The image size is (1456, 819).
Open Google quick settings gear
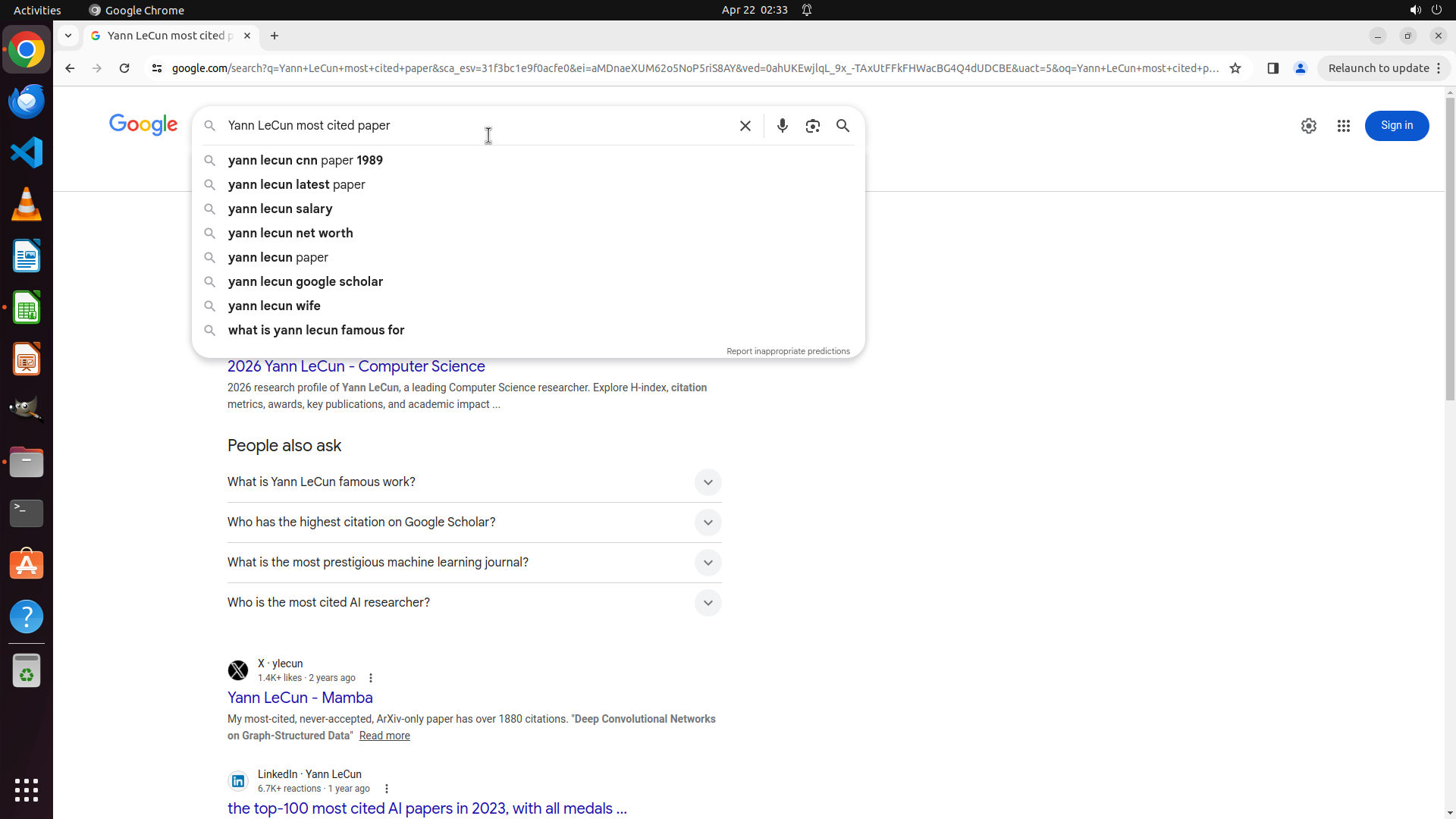tap(1308, 126)
